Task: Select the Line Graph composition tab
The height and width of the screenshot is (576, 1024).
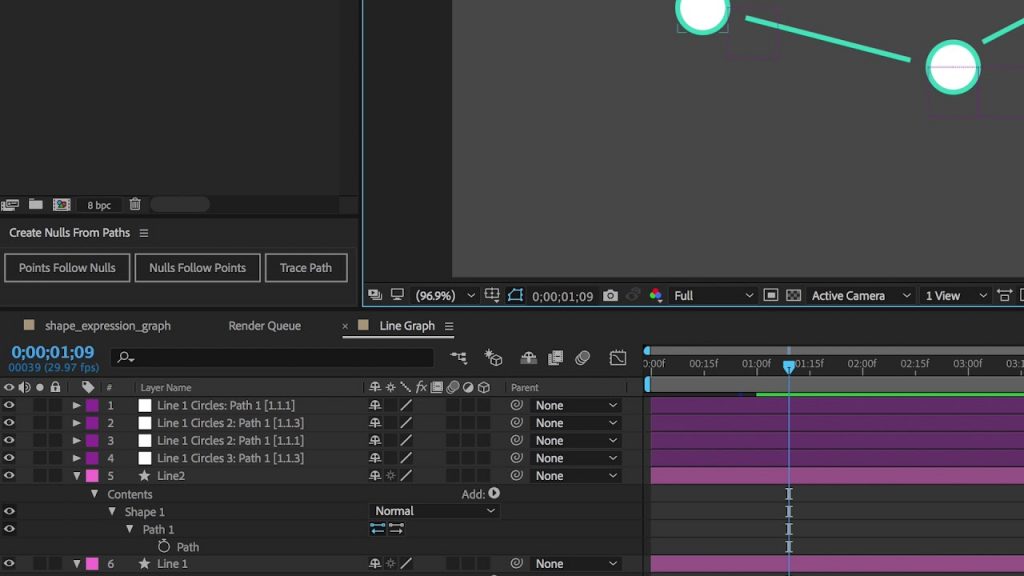Action: point(407,325)
